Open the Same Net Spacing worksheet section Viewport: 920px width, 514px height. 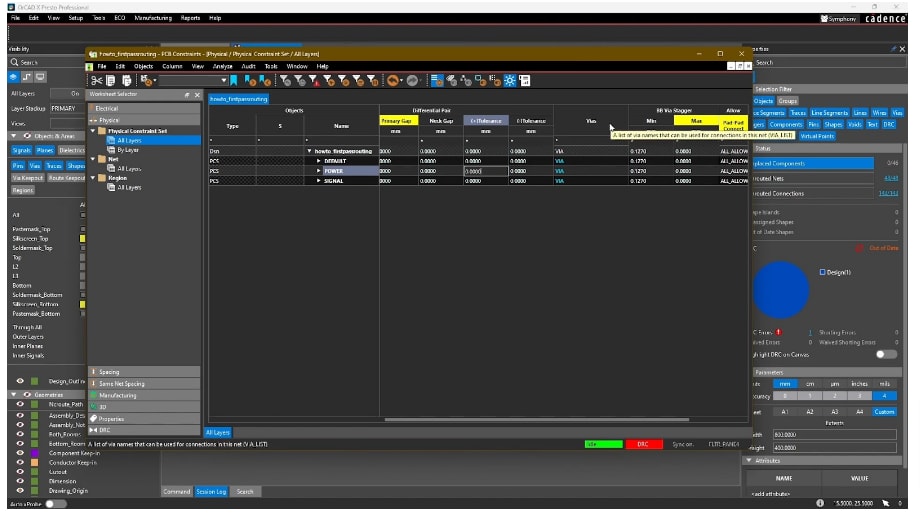144,383
